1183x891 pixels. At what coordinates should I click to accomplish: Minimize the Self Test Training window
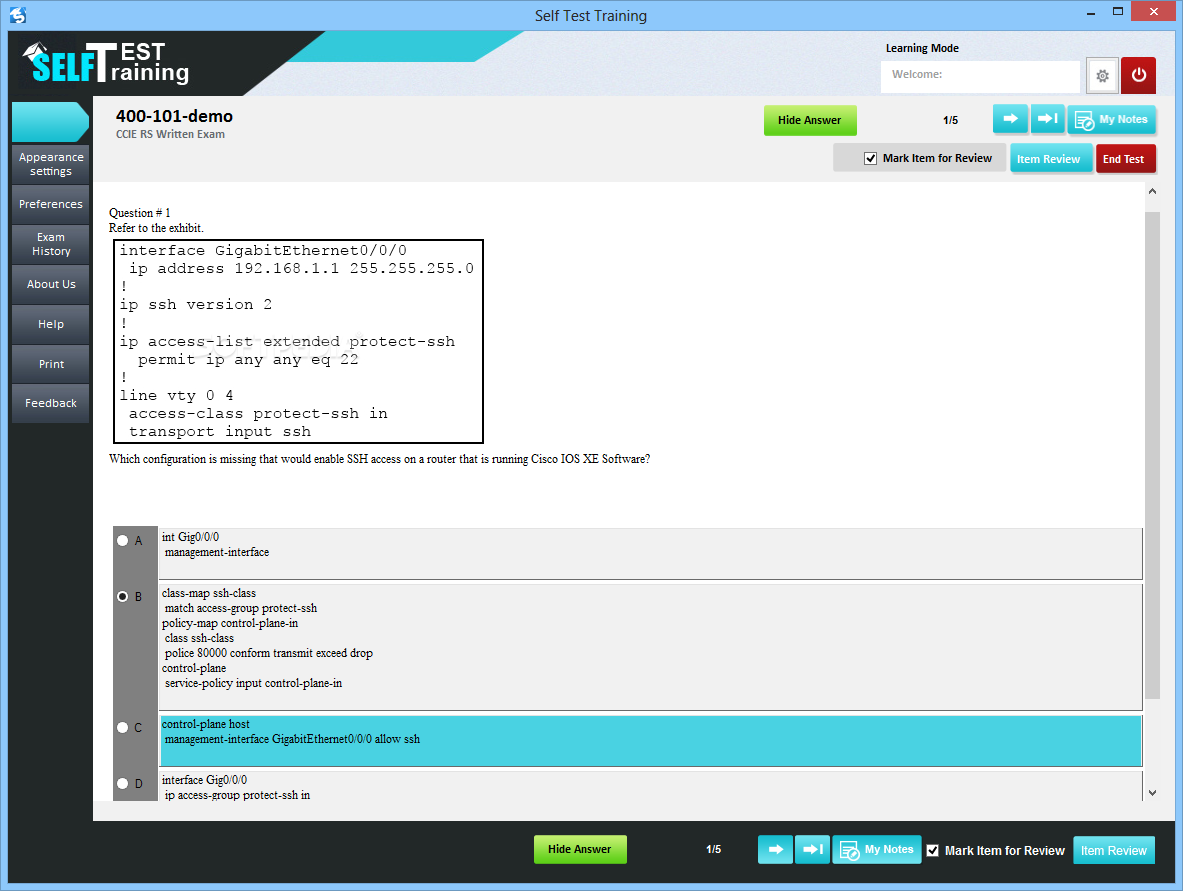(x=1091, y=13)
